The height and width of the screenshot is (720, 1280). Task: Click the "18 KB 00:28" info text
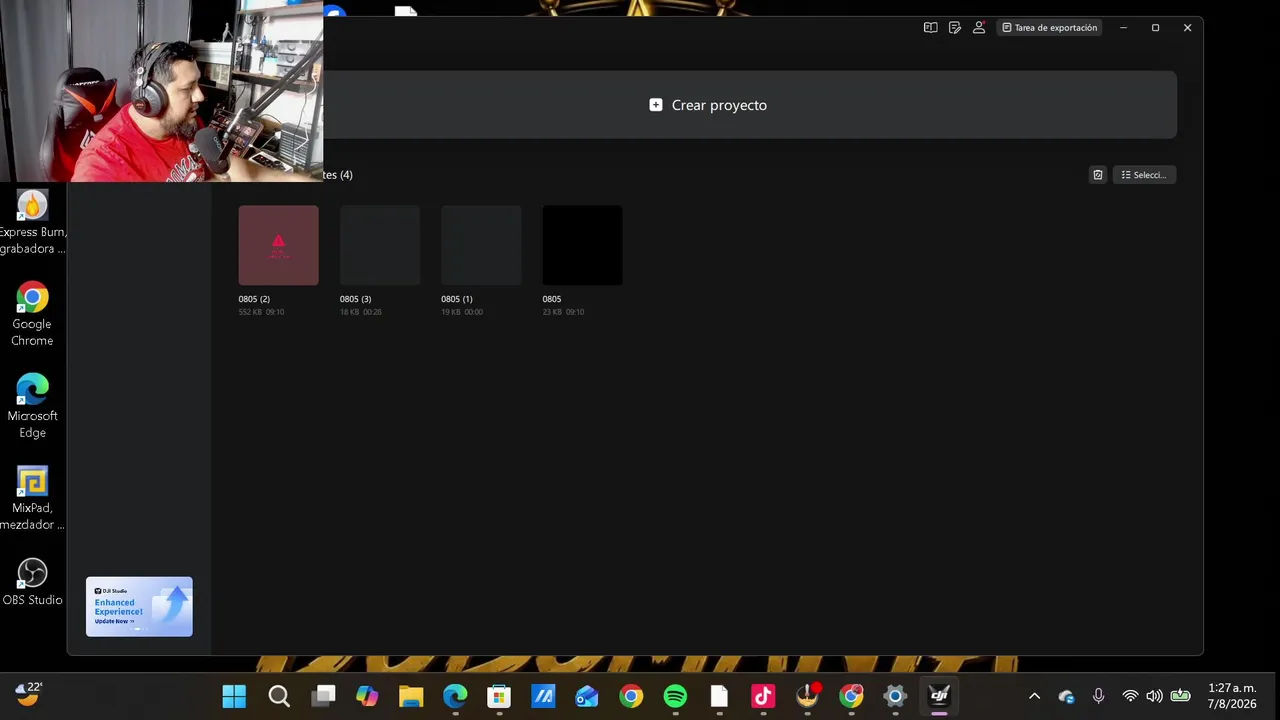pyautogui.click(x=361, y=312)
